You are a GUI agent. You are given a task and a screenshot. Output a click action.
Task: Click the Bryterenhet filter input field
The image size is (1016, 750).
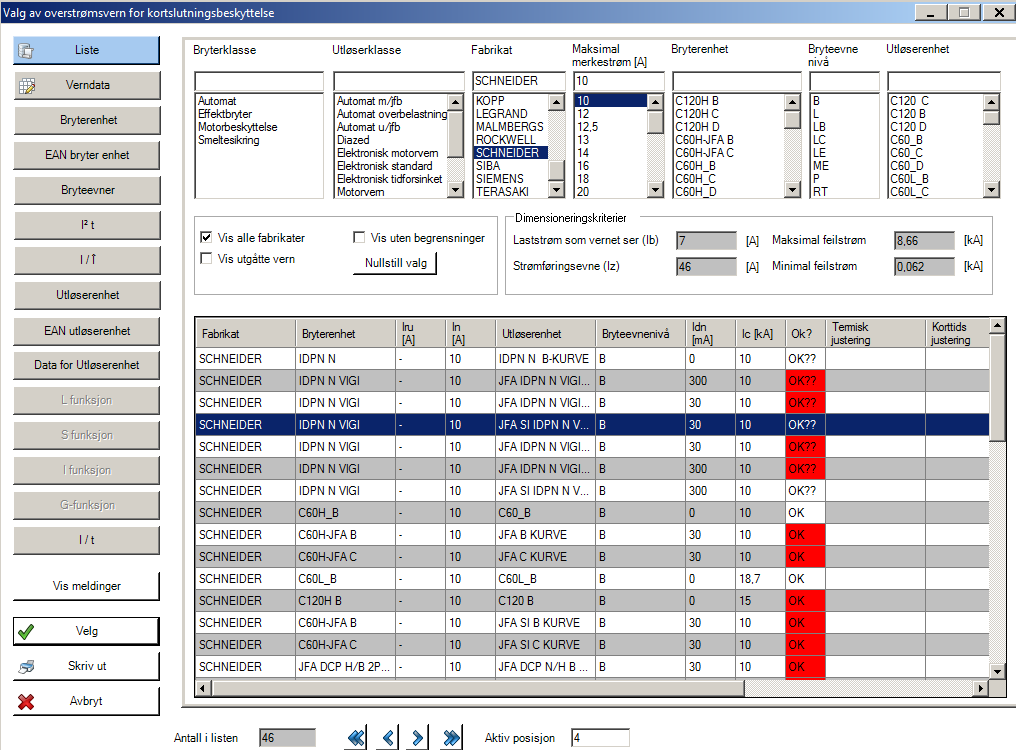coord(737,81)
